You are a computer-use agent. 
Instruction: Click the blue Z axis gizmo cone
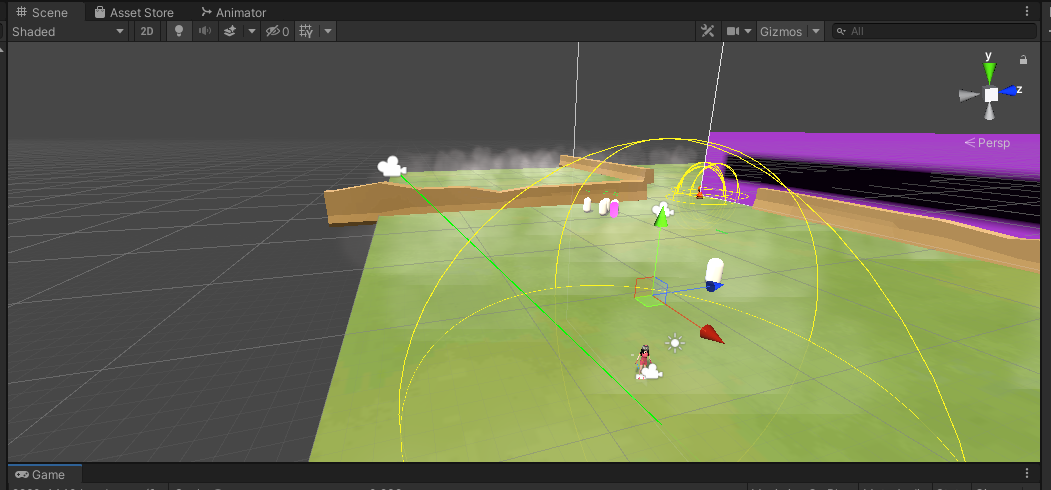(1009, 90)
